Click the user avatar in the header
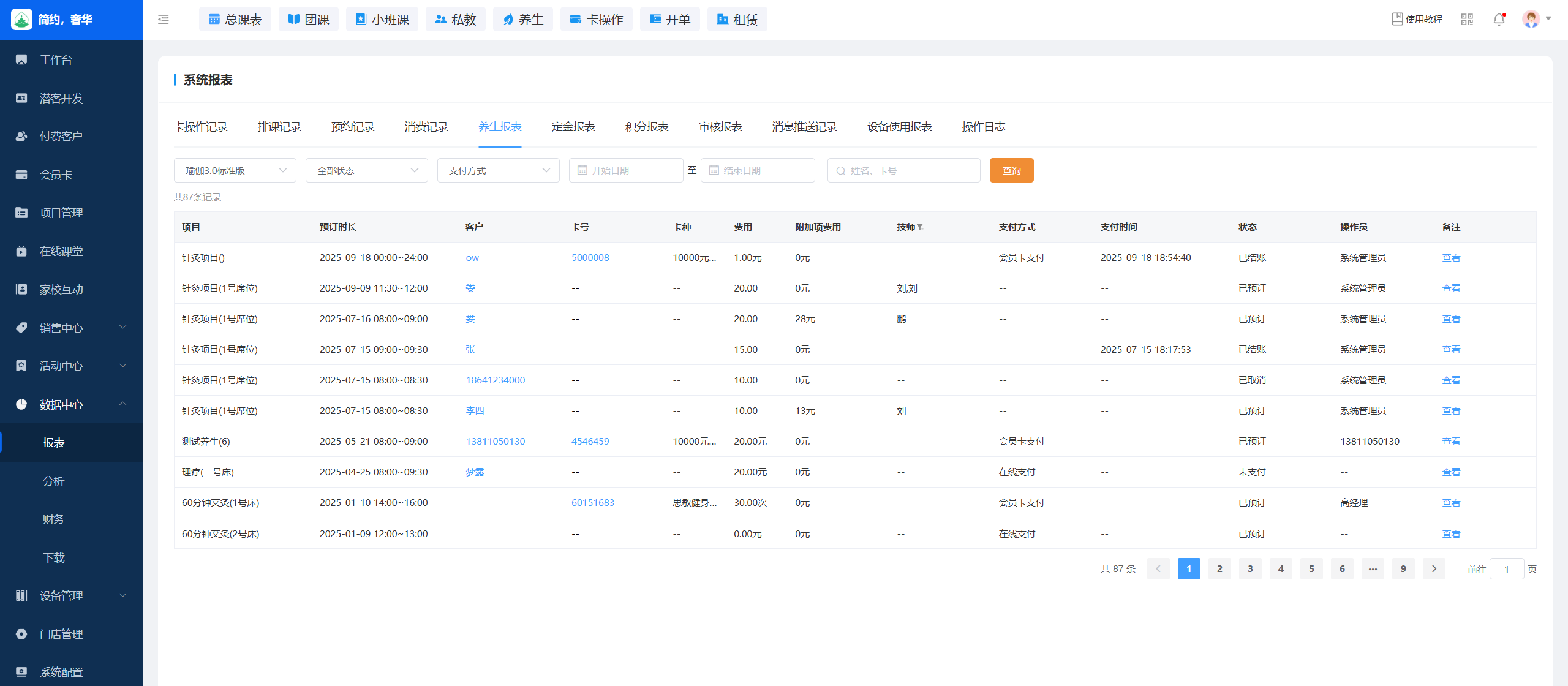1568x686 pixels. click(1531, 20)
